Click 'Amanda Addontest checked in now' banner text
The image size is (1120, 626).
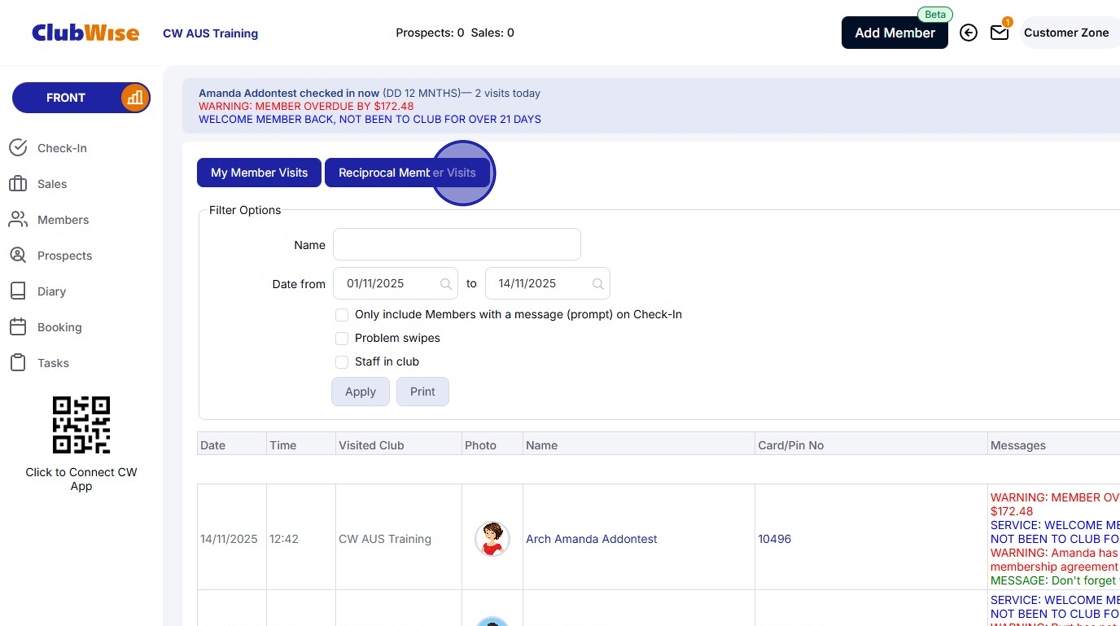(289, 93)
